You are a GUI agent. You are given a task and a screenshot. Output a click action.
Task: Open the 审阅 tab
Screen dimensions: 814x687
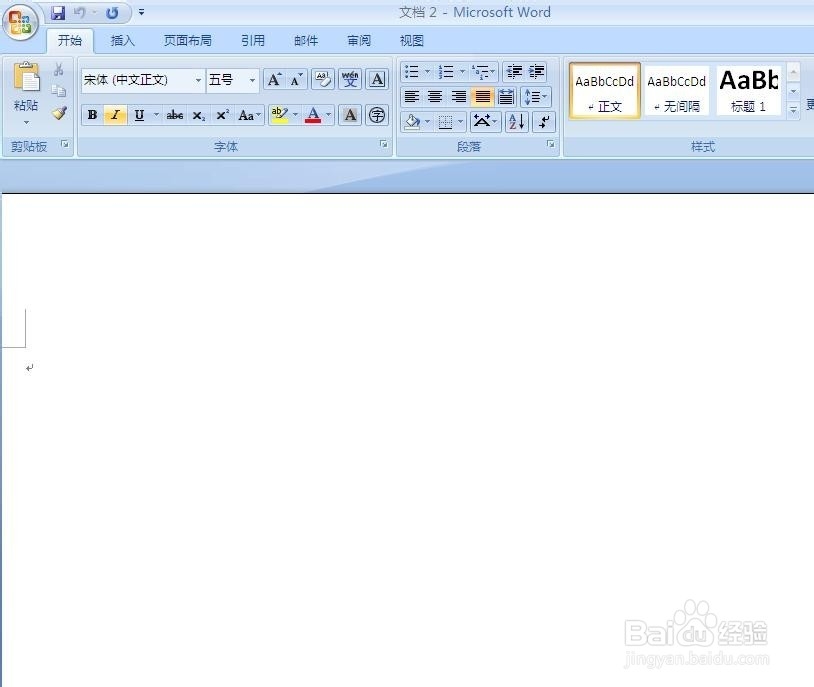[x=359, y=41]
